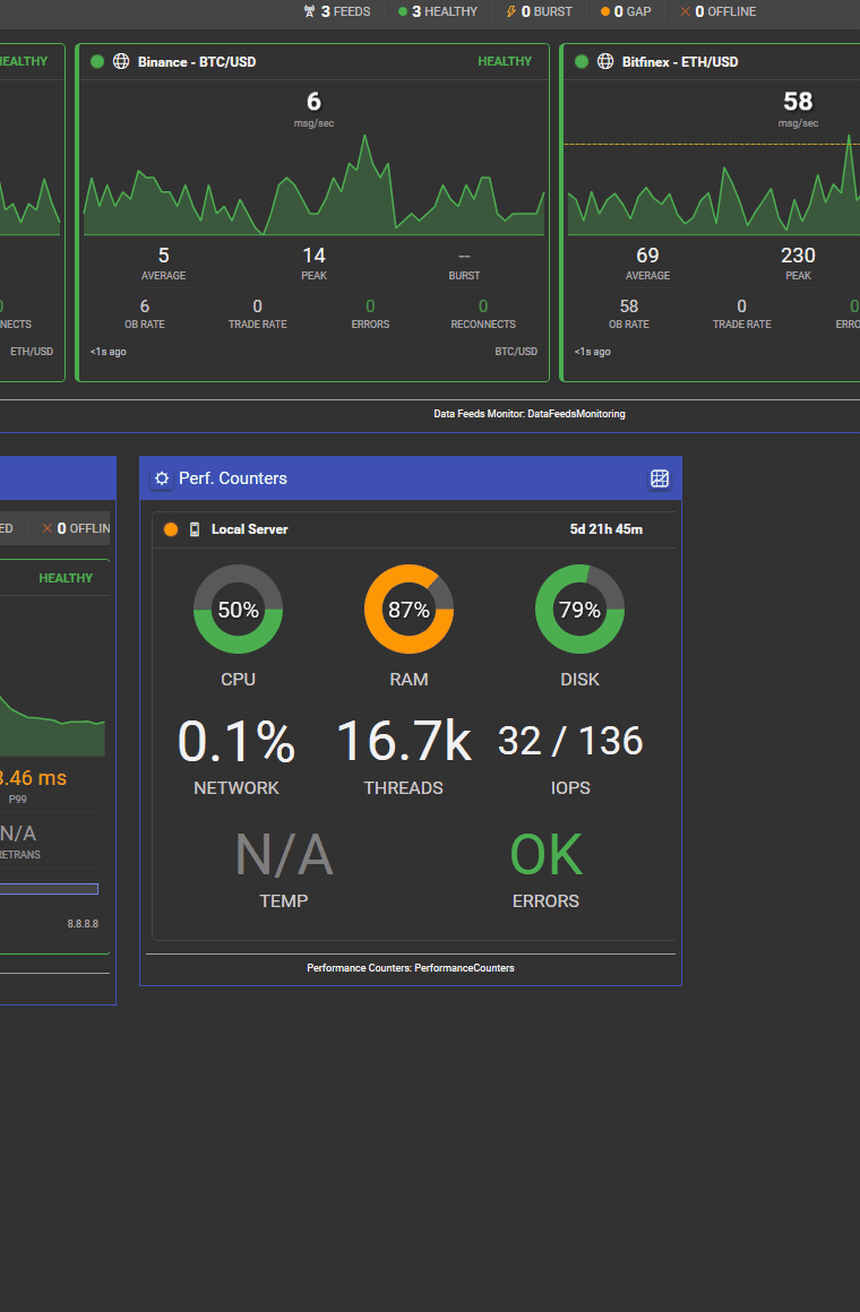Open the grid chart icon in the Perf. Counters header
This screenshot has height=1312, width=860.
(660, 479)
